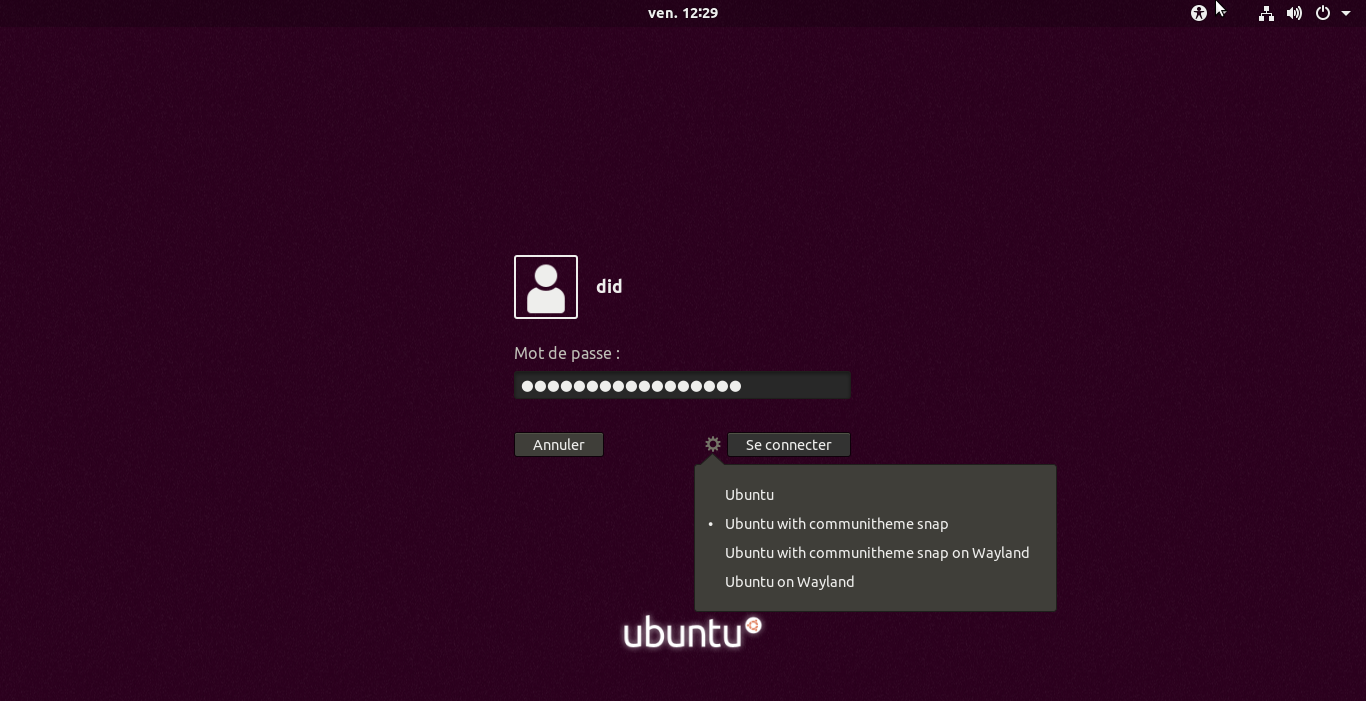Screen dimensions: 1366x701
Task: Click the power icon in top bar
Action: pyautogui.click(x=1323, y=13)
